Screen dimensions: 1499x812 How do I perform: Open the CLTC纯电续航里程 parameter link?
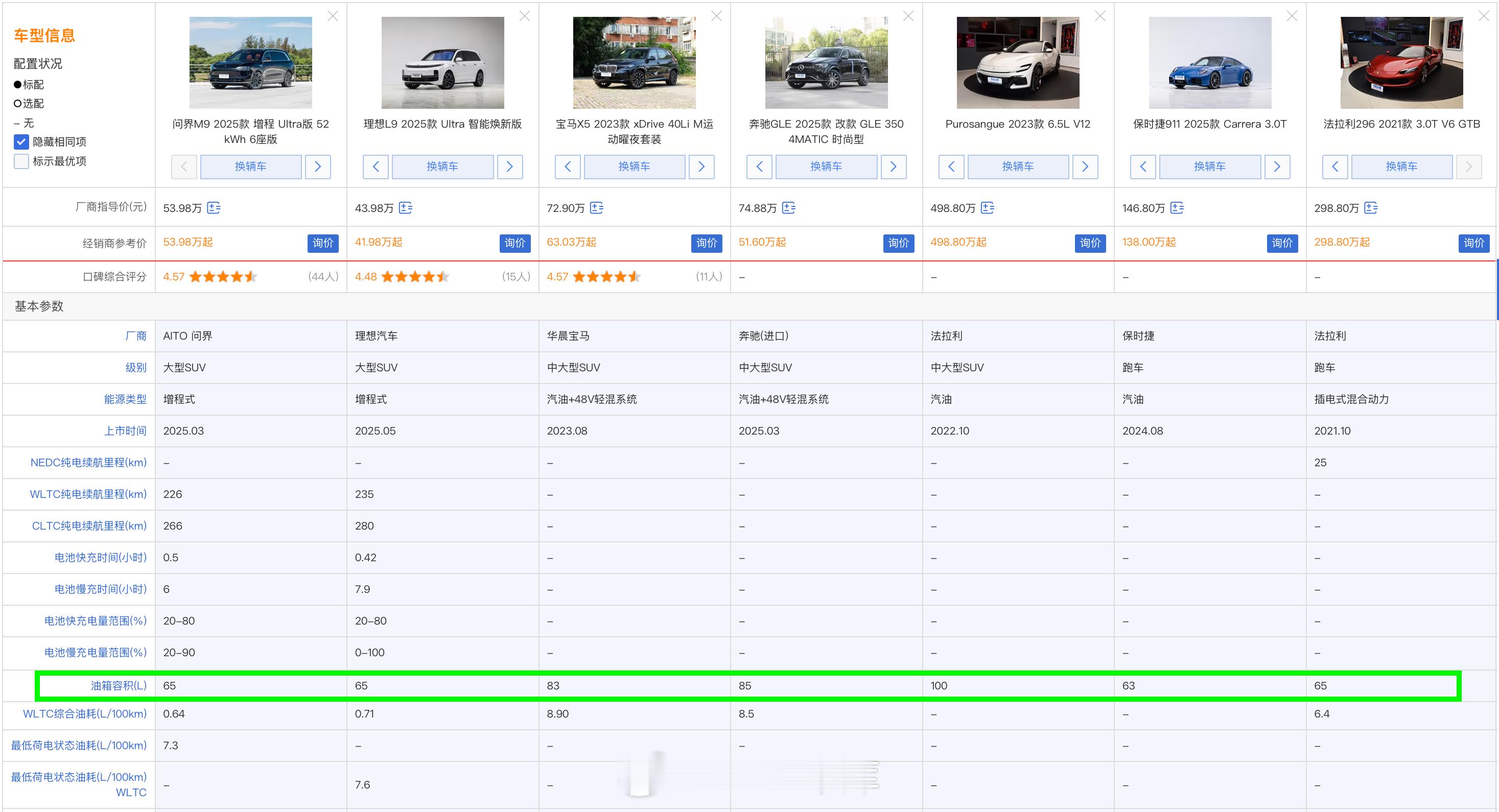[89, 527]
